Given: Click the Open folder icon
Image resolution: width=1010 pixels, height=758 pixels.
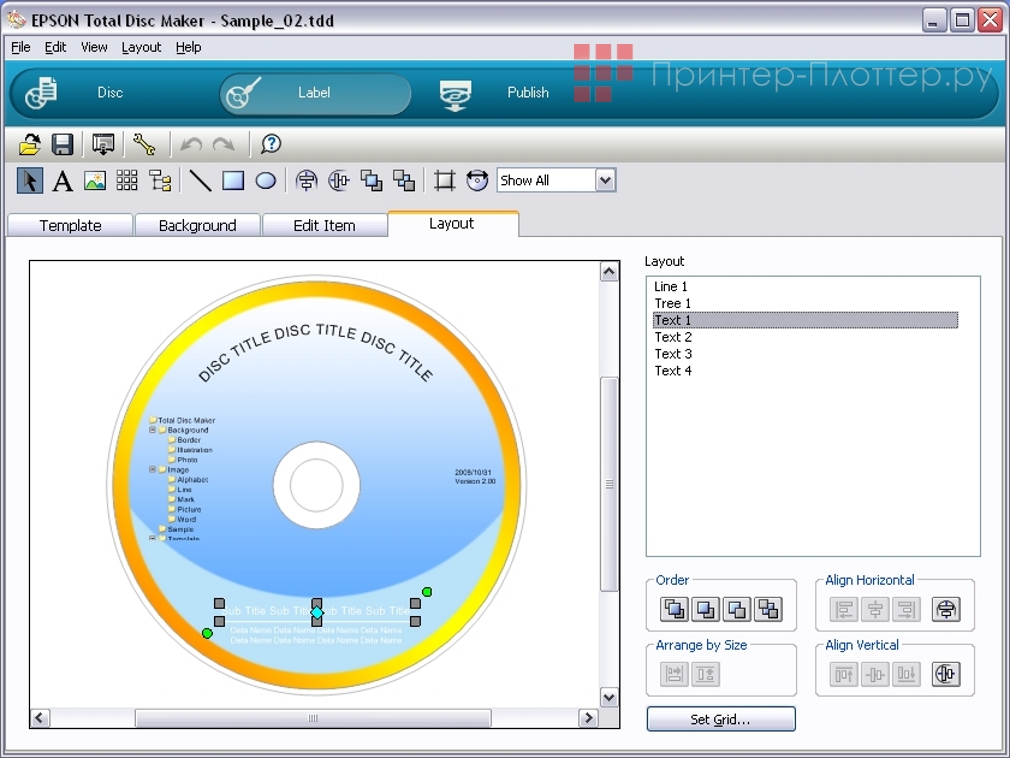Looking at the screenshot, I should tap(30, 145).
